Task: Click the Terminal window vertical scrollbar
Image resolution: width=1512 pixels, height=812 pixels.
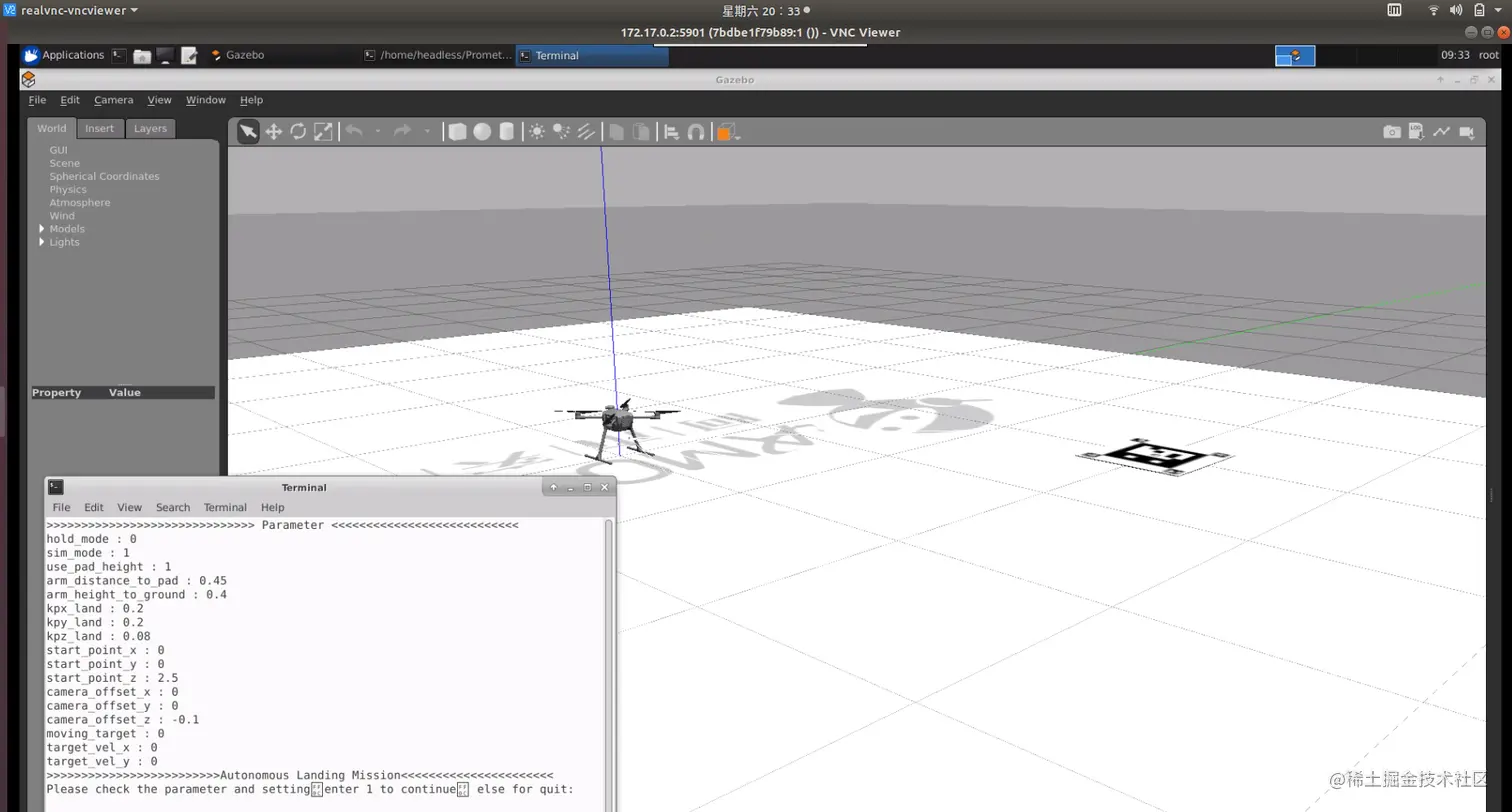Action: click(x=609, y=665)
